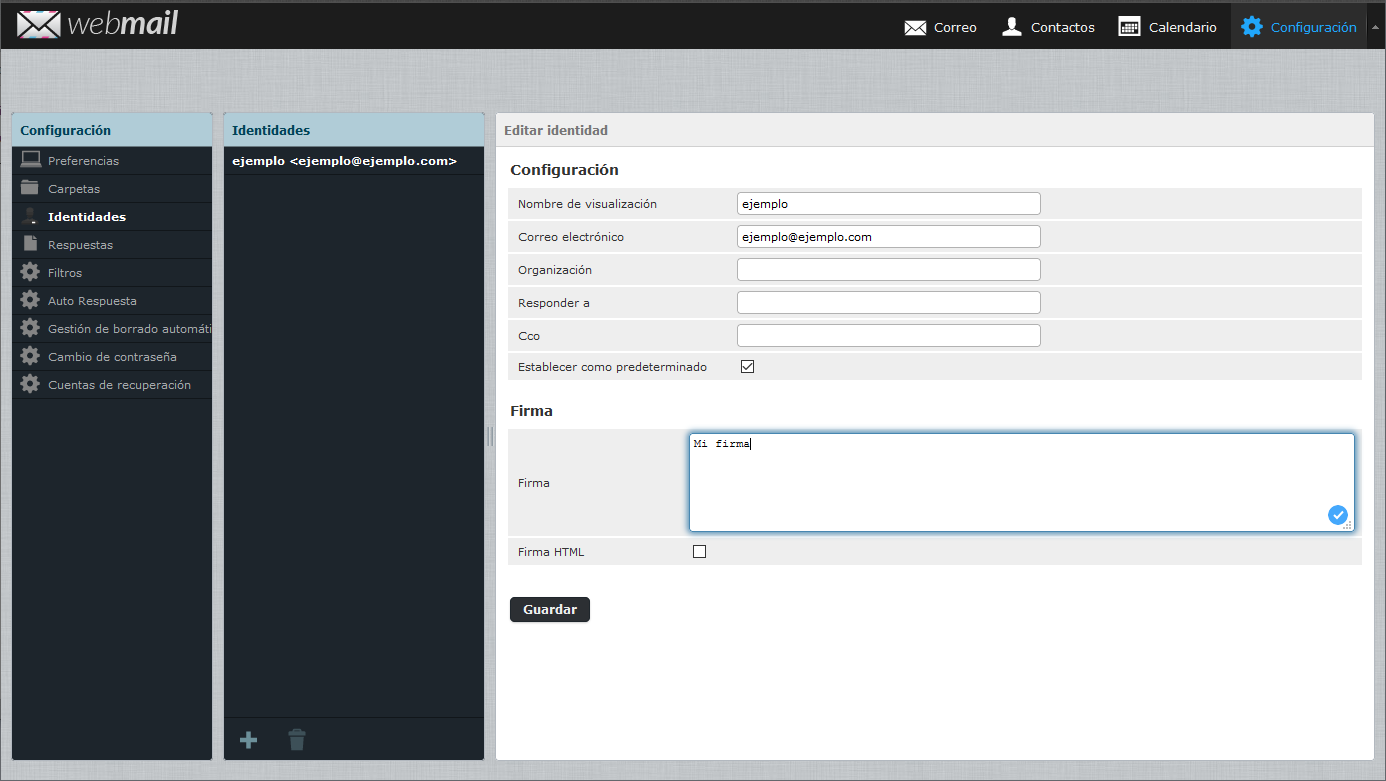Open Cuentas de recuperación section
The width and height of the screenshot is (1386, 781).
[112, 385]
